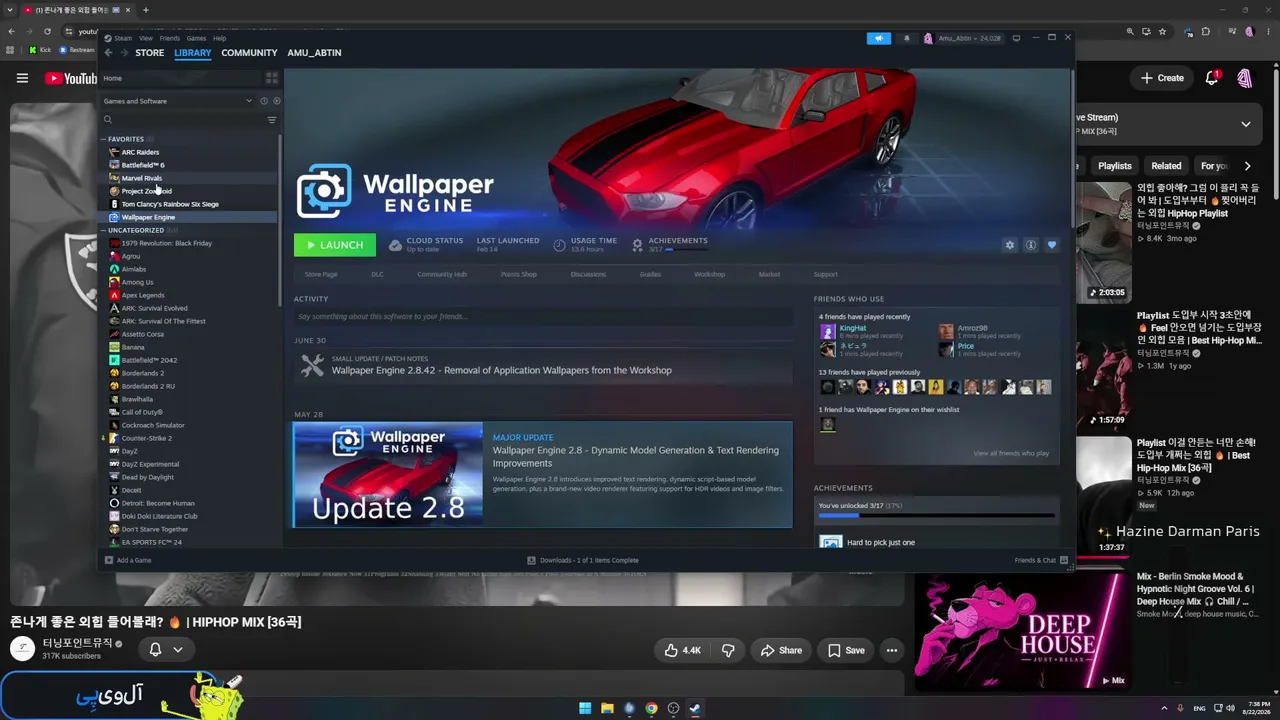Show Wallpaper Engine info icon

(x=1030, y=245)
